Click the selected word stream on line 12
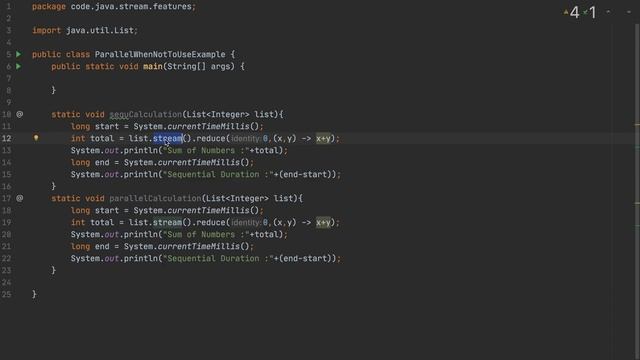 pyautogui.click(x=167, y=138)
